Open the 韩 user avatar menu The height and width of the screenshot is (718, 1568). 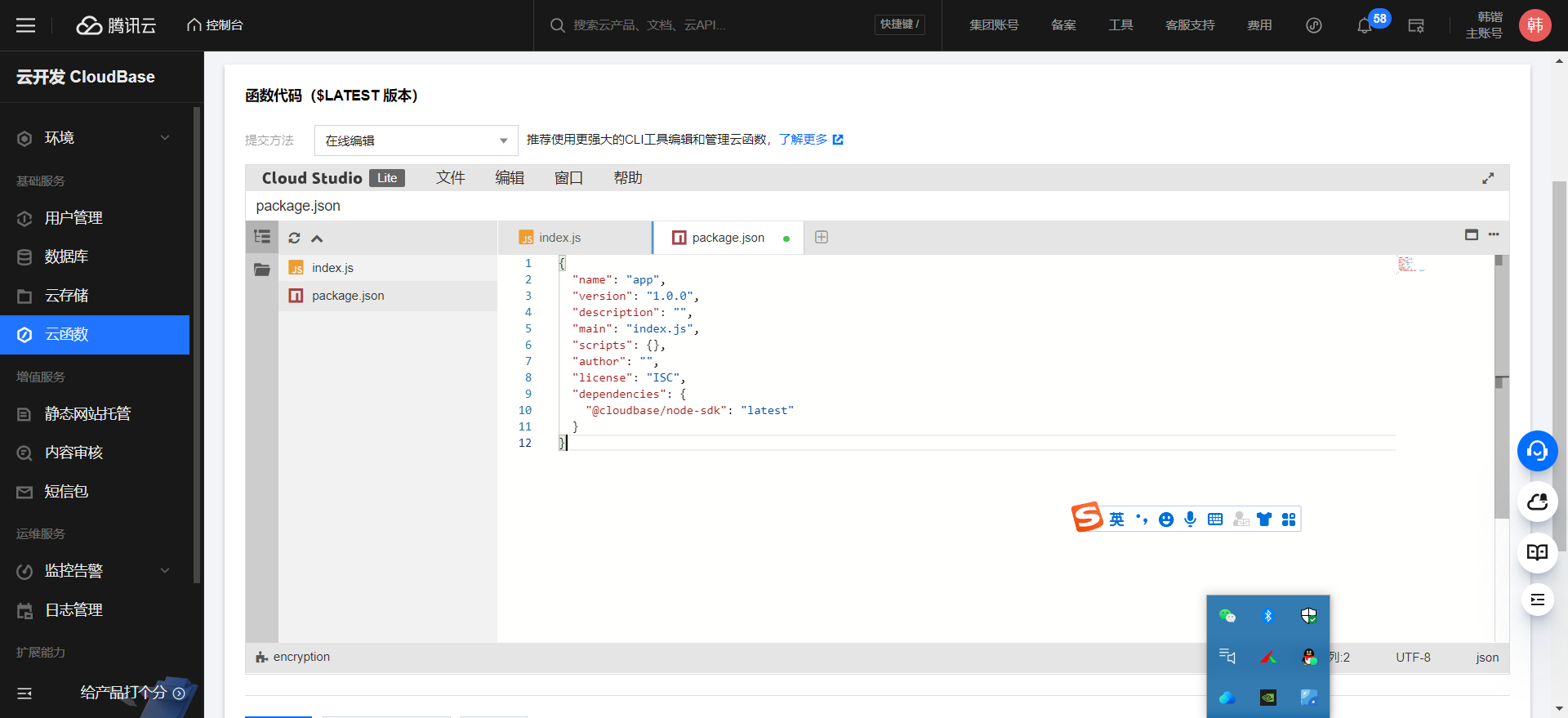point(1535,25)
